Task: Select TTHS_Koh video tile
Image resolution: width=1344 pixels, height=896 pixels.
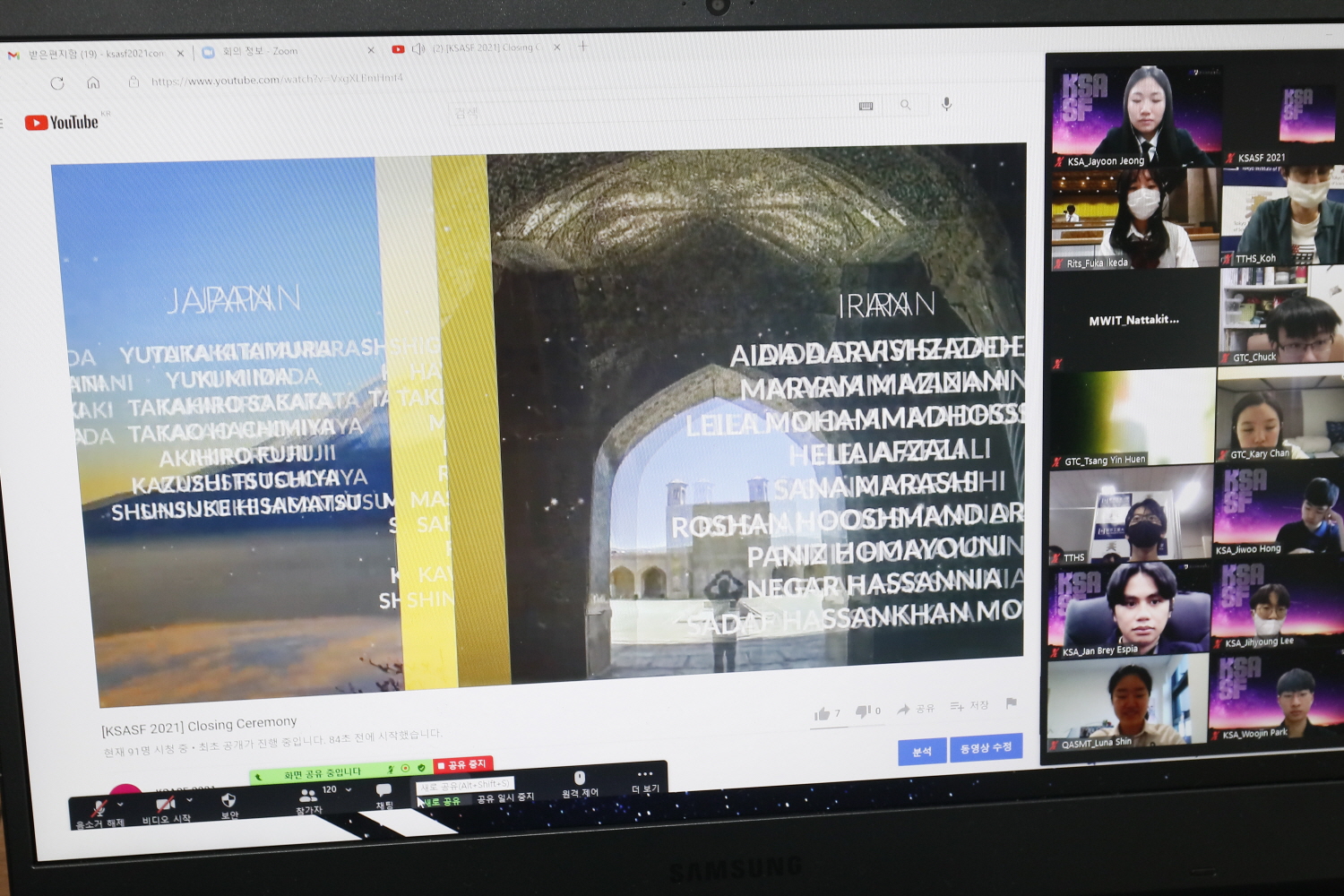Action: [1283, 216]
